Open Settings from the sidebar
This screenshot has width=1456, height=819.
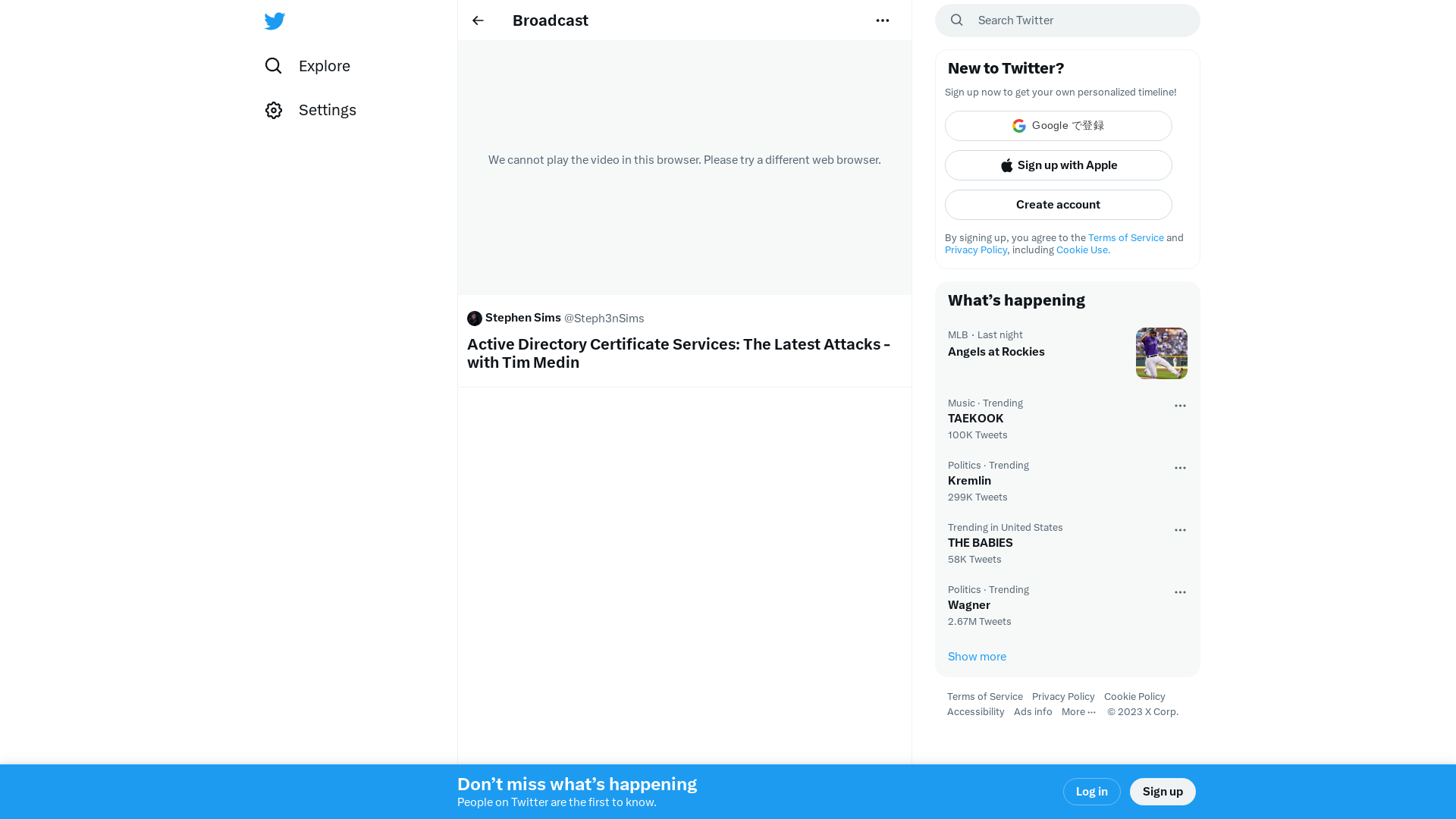tap(310, 110)
